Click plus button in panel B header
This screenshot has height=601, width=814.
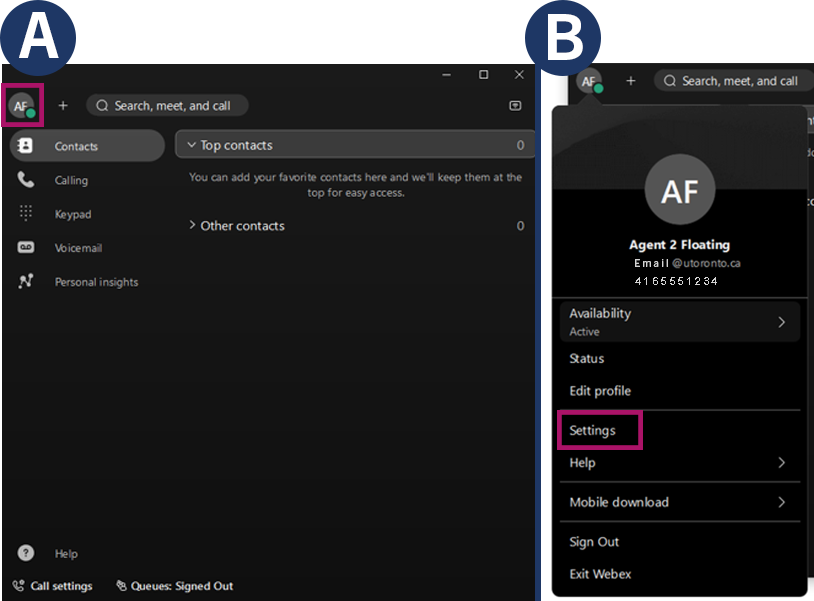pos(631,81)
